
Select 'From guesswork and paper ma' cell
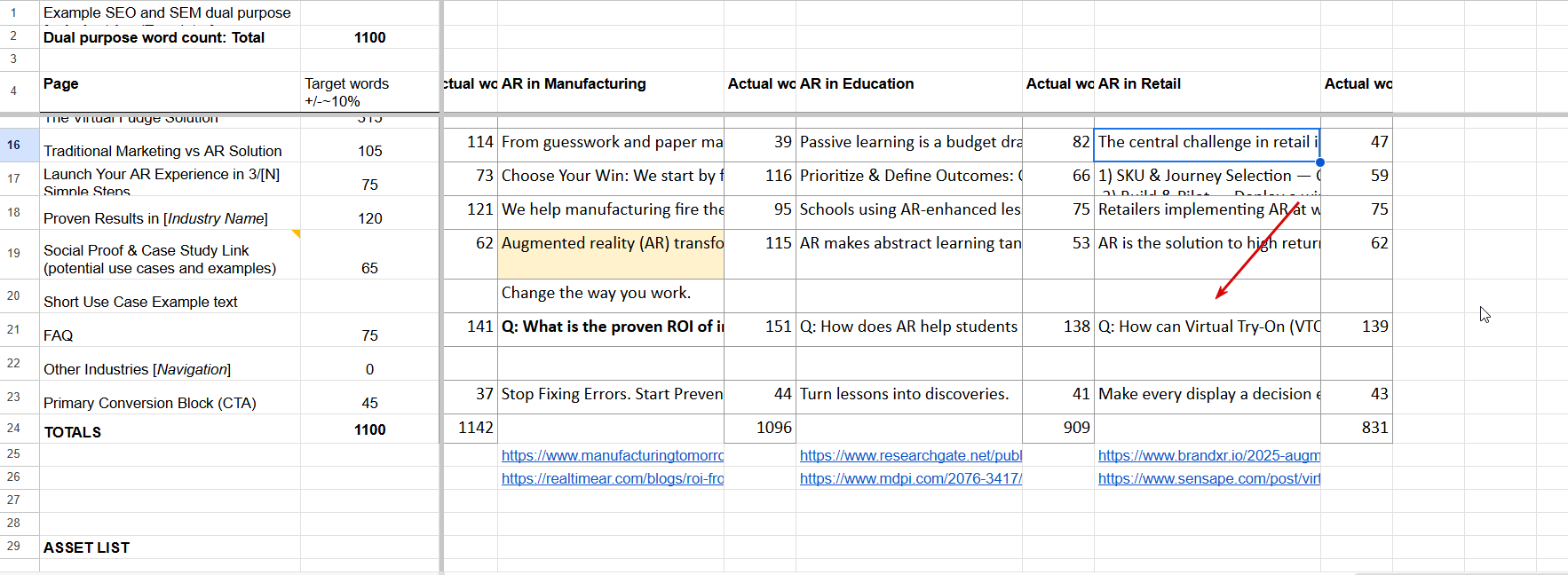(611, 146)
